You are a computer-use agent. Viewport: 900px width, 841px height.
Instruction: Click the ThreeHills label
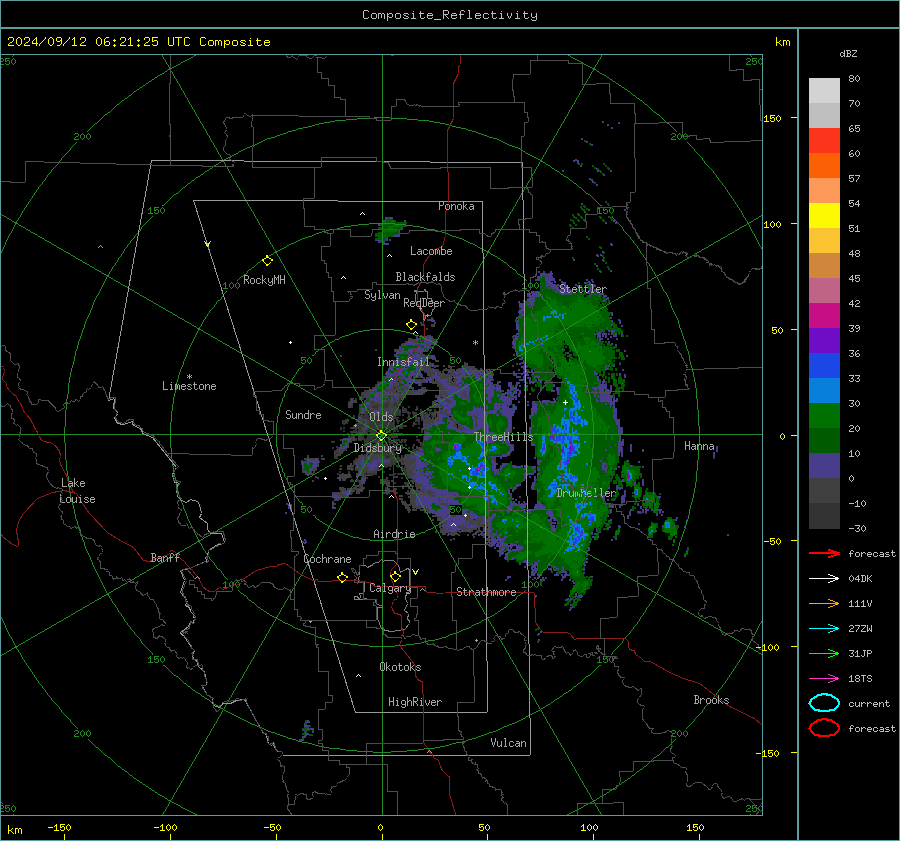pos(503,437)
